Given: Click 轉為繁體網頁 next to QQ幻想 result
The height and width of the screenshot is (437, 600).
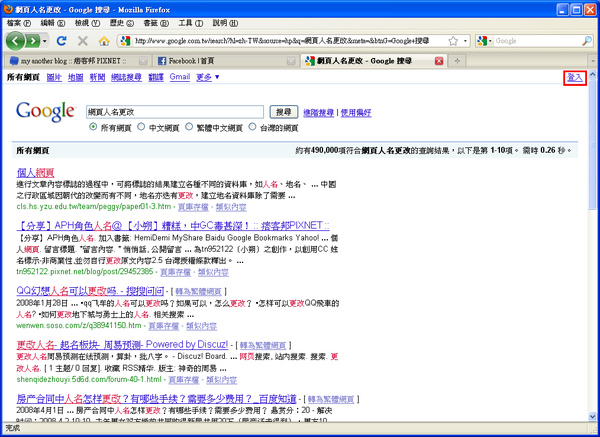Looking at the screenshot, I should click(x=199, y=292).
